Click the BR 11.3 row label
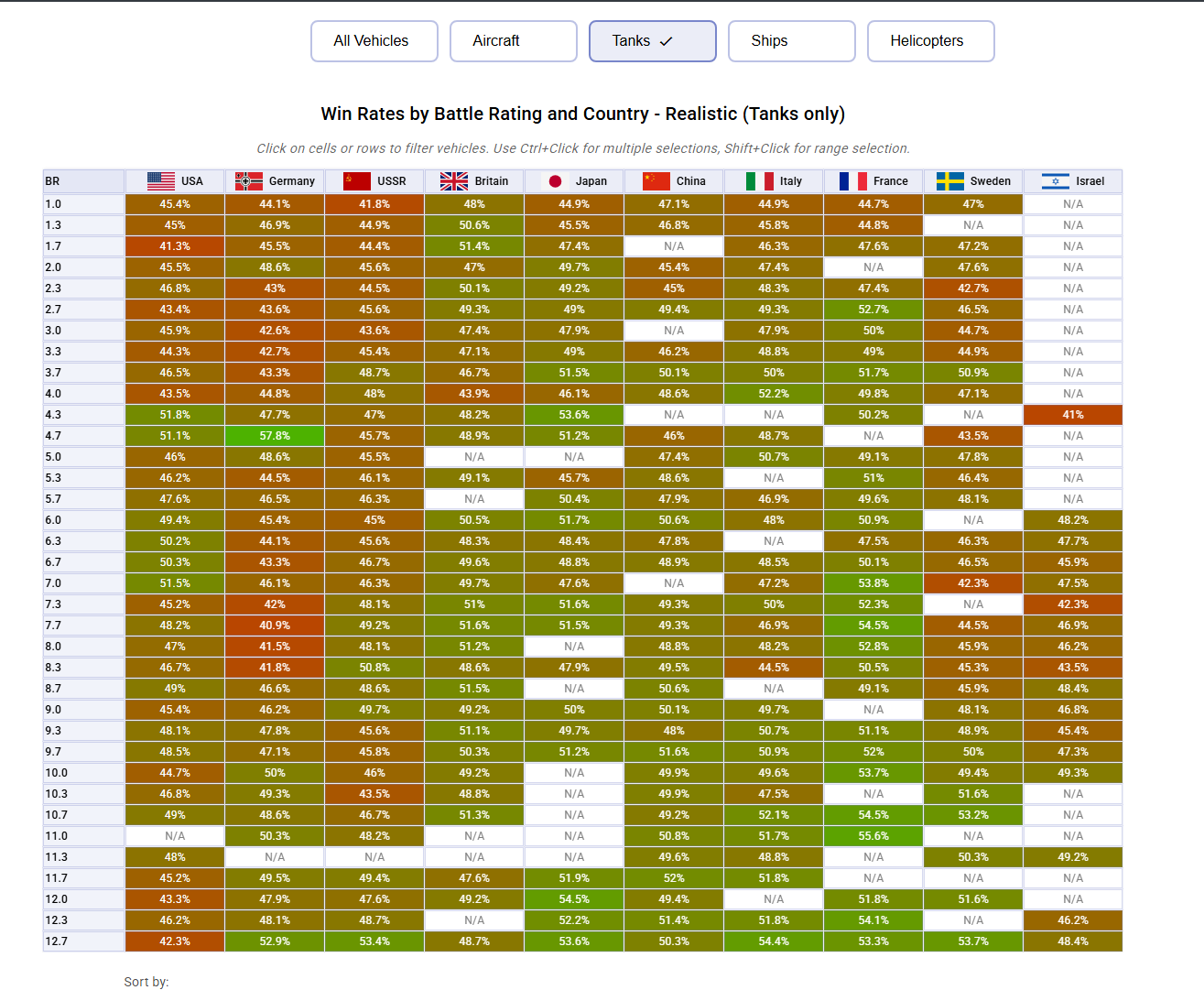This screenshot has height=990, width=1204. pos(84,857)
